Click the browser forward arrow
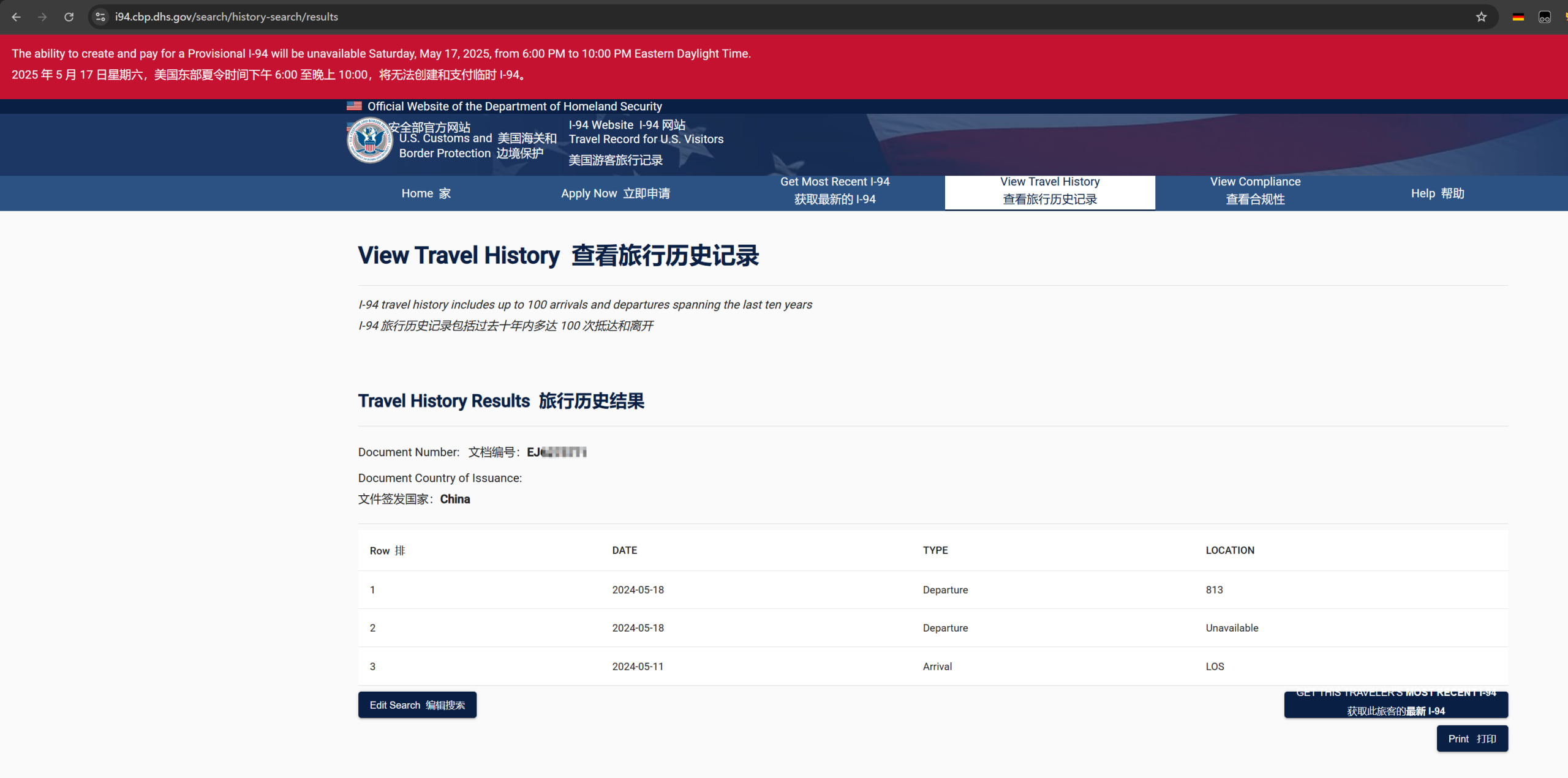The image size is (1568, 778). point(42,17)
